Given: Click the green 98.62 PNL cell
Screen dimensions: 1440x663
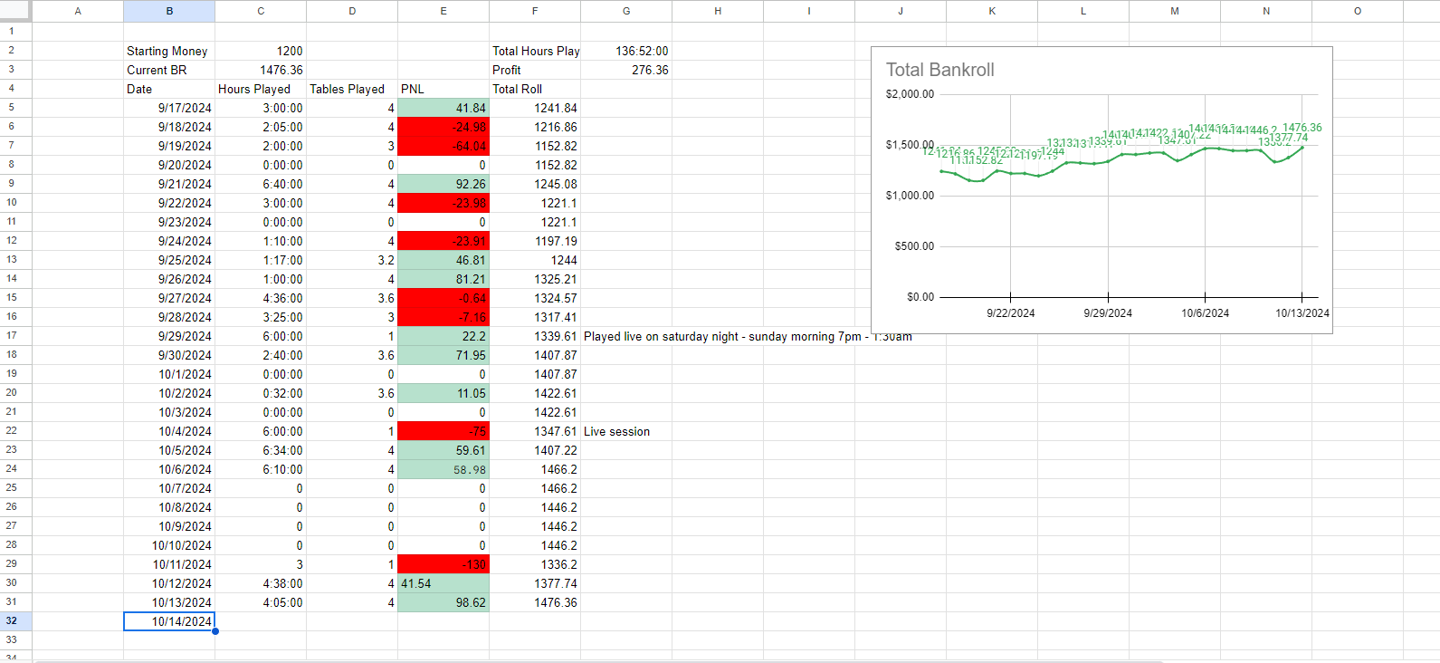Looking at the screenshot, I should (x=443, y=602).
